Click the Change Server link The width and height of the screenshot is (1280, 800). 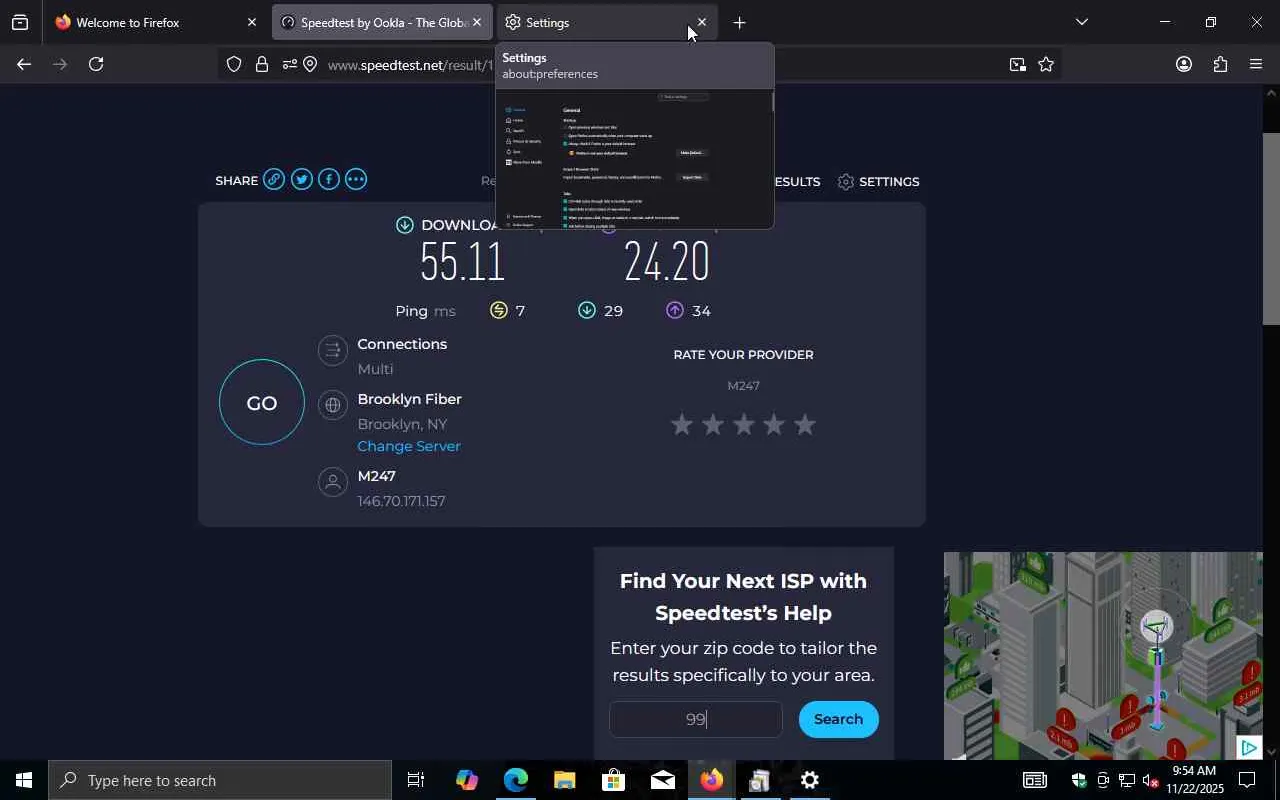point(409,446)
